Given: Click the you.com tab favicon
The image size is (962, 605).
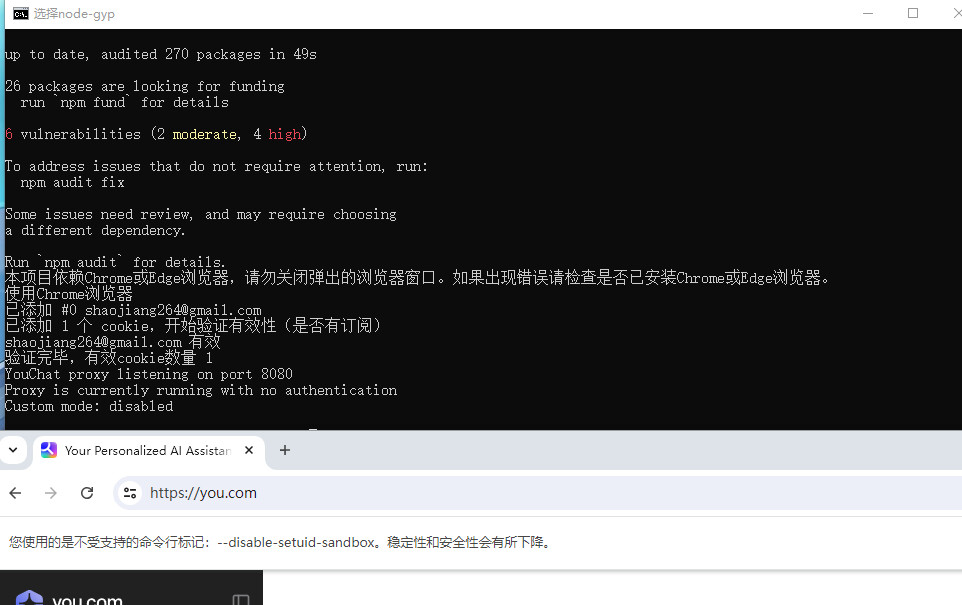Looking at the screenshot, I should [48, 450].
